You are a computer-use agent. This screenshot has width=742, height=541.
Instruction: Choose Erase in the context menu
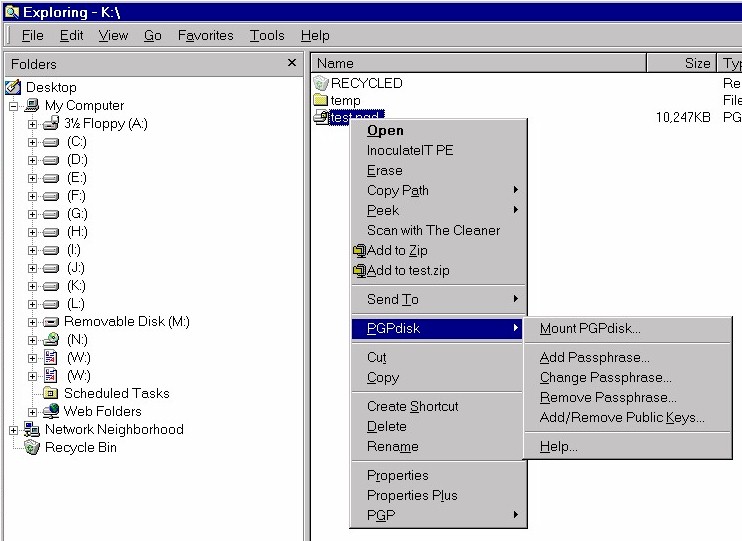click(x=439, y=170)
